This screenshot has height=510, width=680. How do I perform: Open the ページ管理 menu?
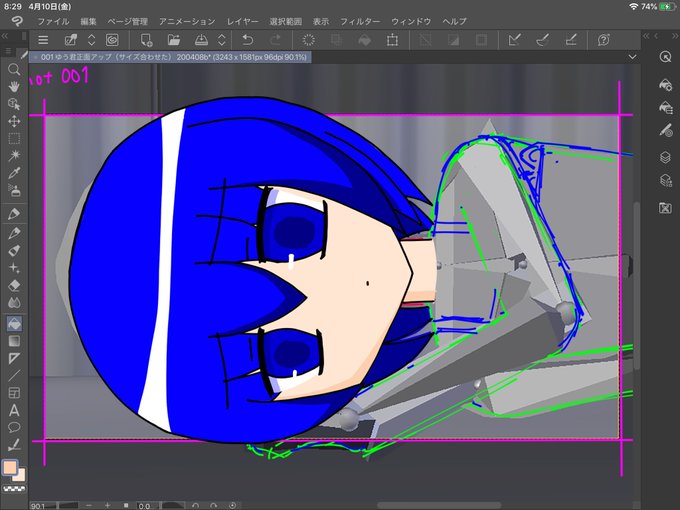[128, 21]
